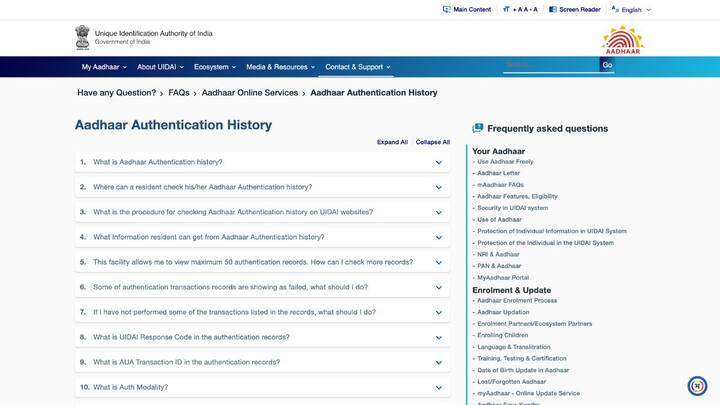
Task: Open the Contact & Support menu
Action: click(x=358, y=67)
